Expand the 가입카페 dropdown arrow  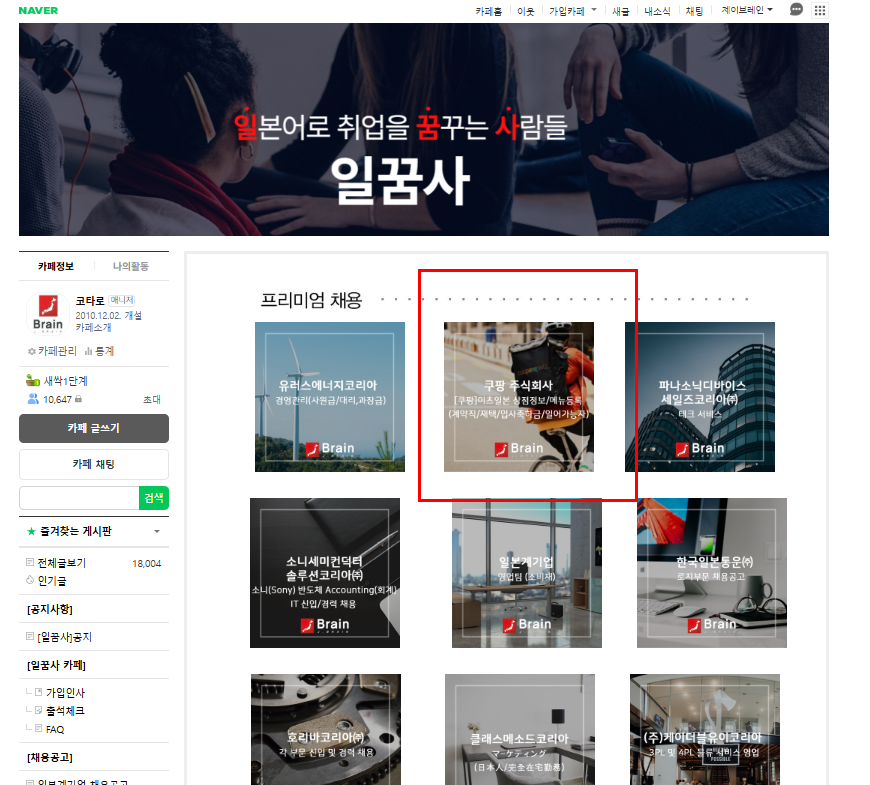pyautogui.click(x=594, y=9)
